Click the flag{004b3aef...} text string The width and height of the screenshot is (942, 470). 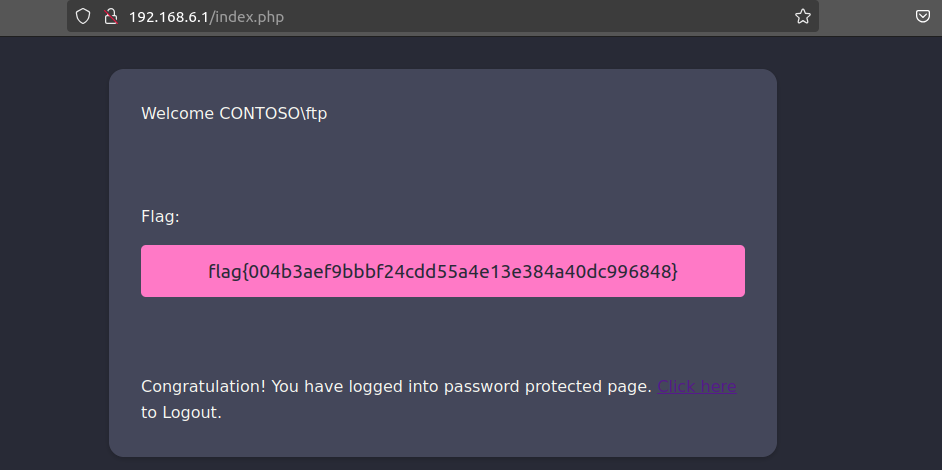point(443,271)
